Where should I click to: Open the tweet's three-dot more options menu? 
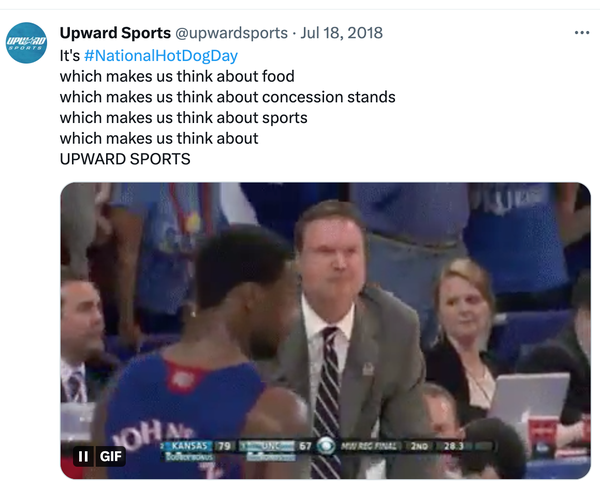click(x=582, y=33)
